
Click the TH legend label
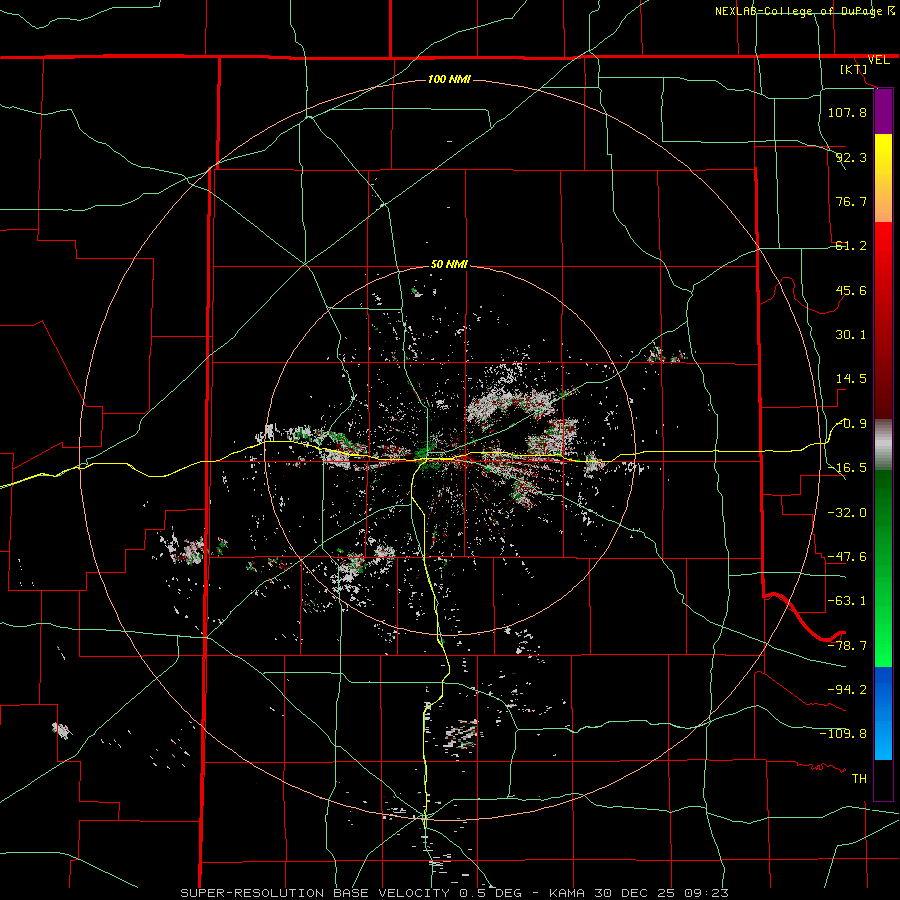pos(859,779)
